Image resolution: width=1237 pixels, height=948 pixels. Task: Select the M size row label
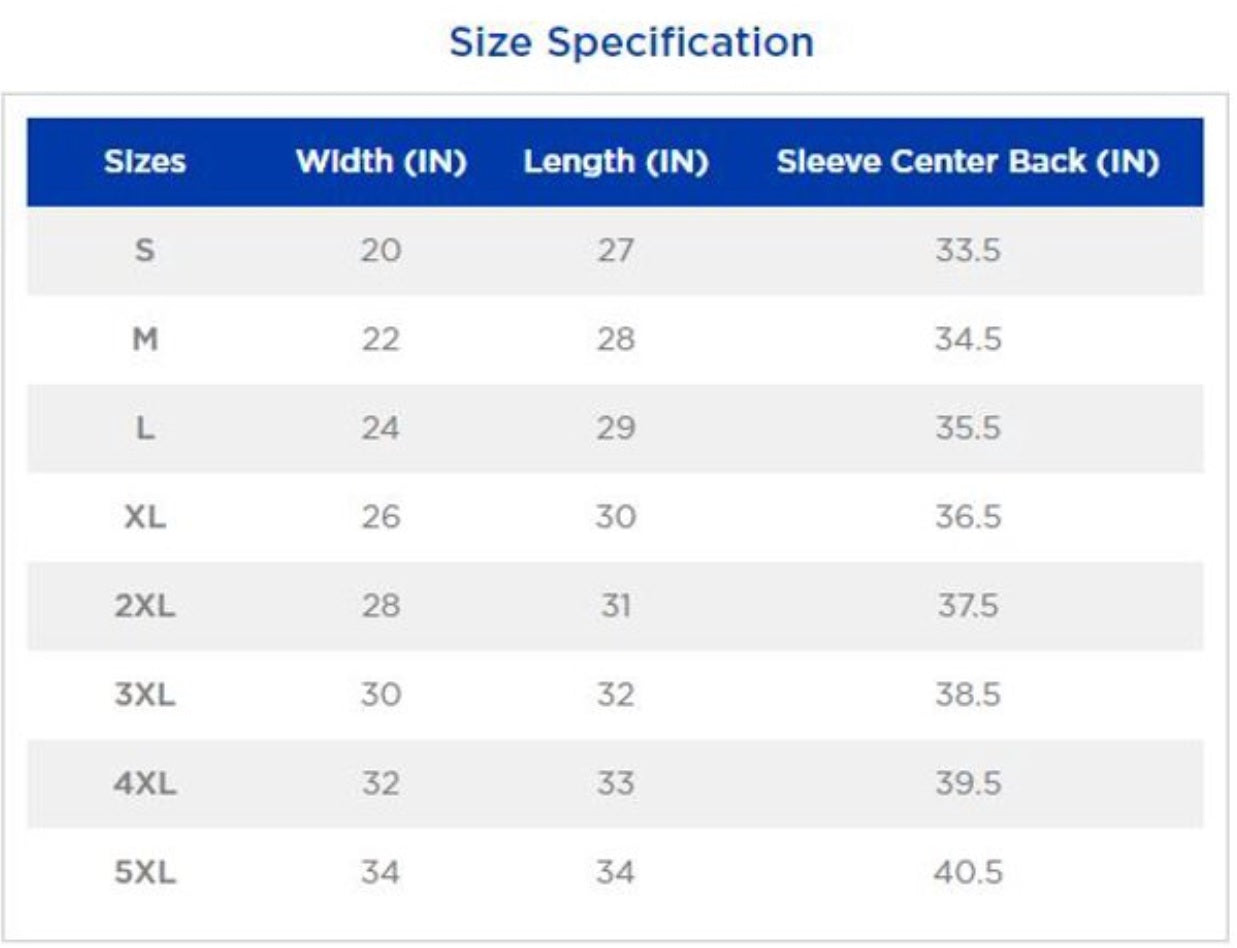[x=145, y=339]
